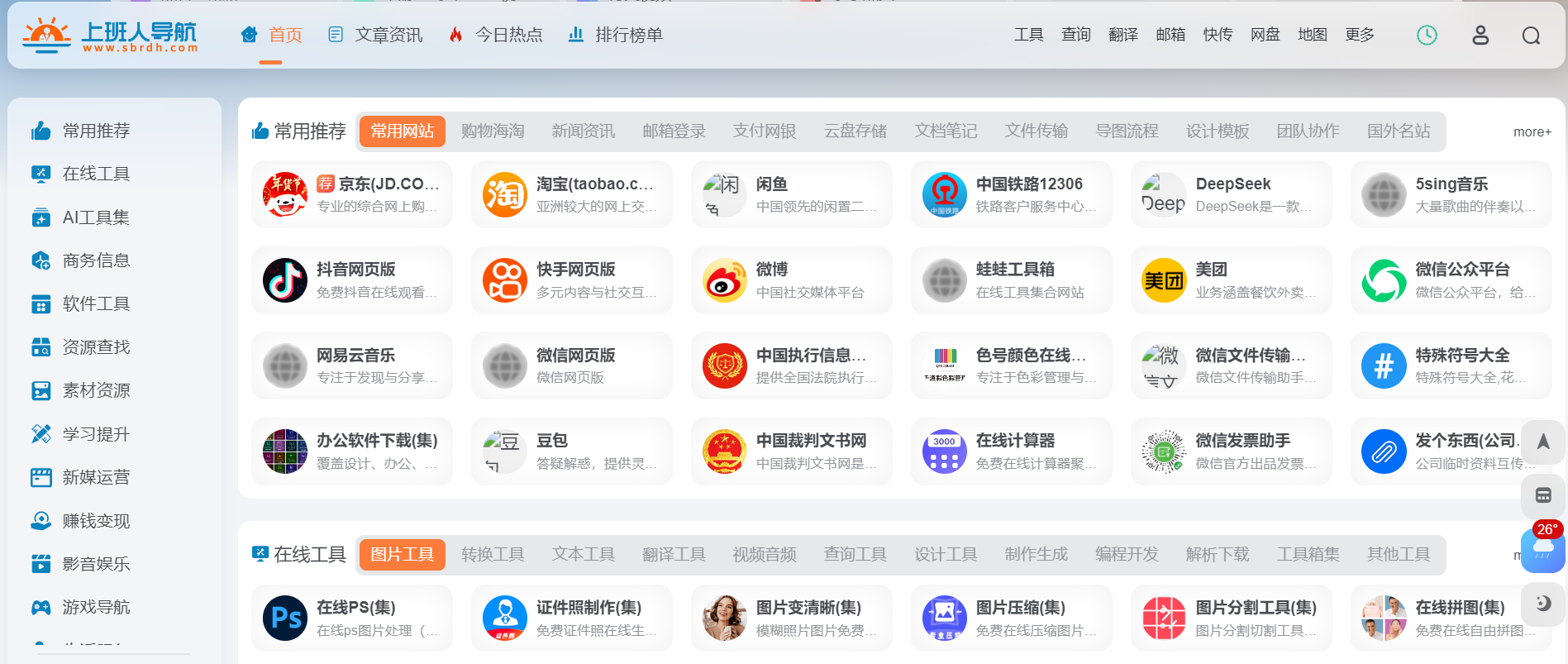This screenshot has width=1568, height=664.
Task: Open the 在线计算器 purple icon
Action: coord(945,451)
